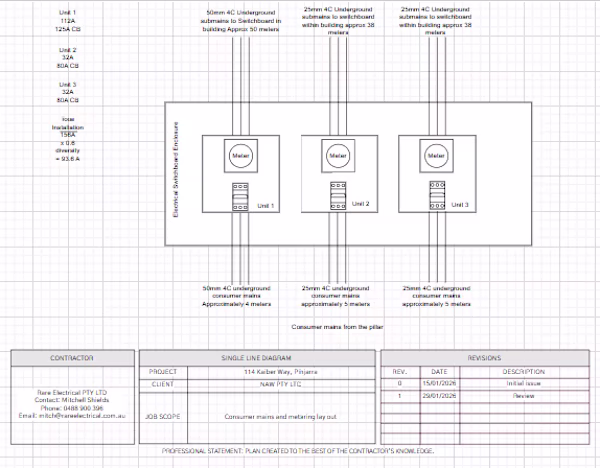Select the Meter symbol in the Unit 1 box

pyautogui.click(x=241, y=156)
